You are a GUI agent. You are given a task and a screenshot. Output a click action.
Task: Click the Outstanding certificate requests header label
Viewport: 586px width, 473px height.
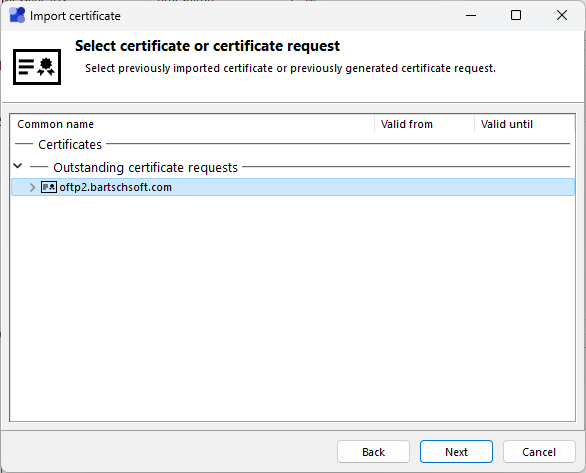click(x=145, y=167)
